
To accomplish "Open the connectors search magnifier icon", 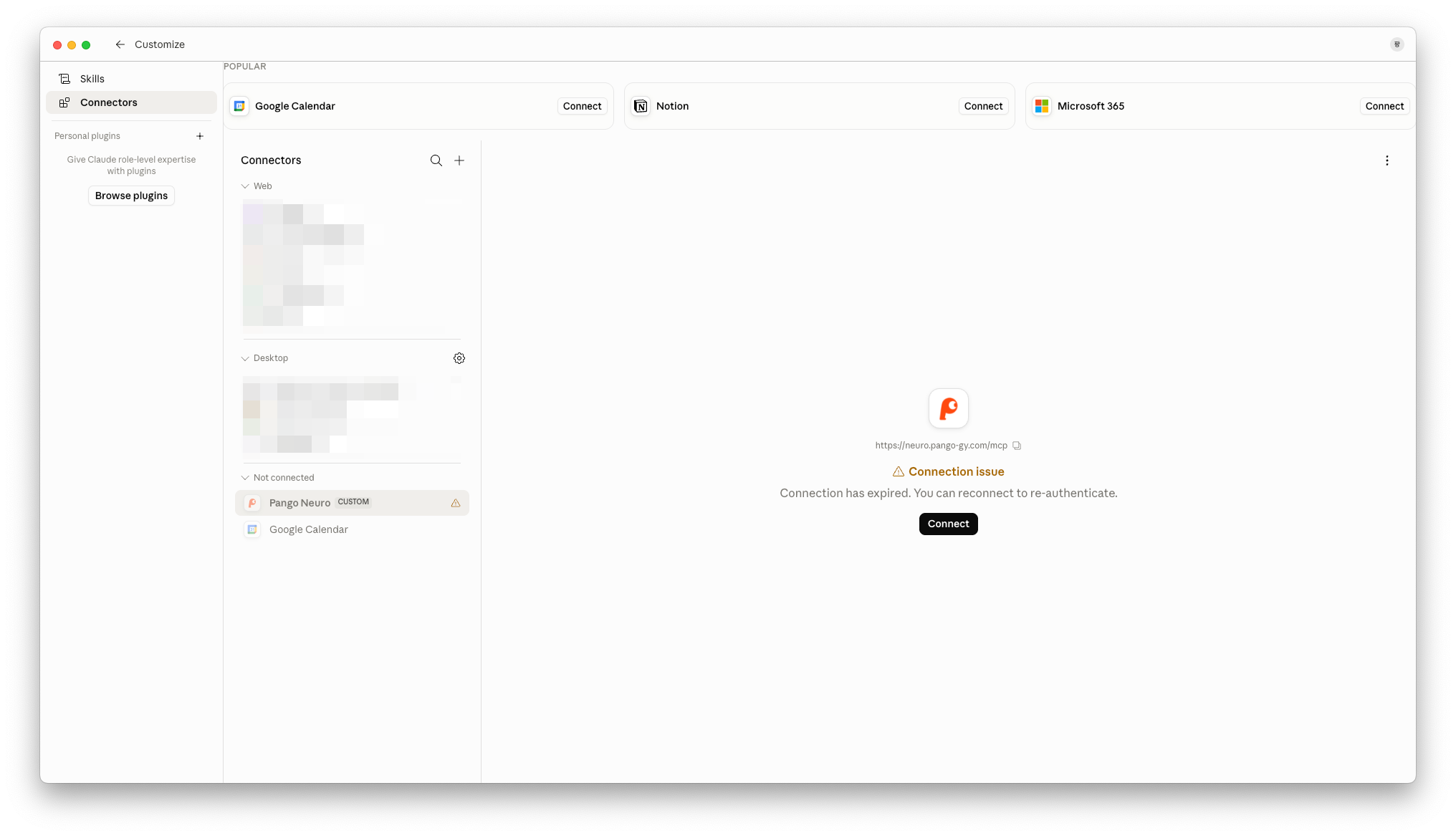I will [x=436, y=160].
